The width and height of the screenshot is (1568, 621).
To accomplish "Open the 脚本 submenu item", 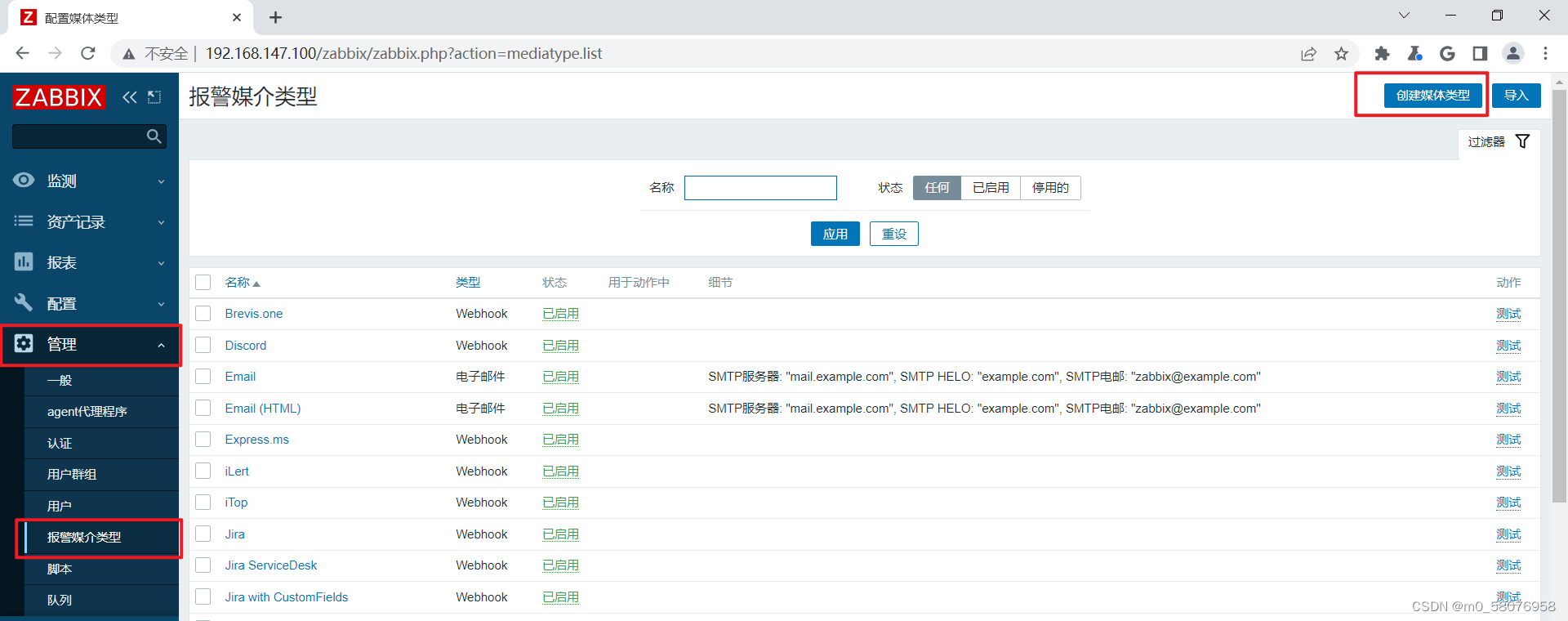I will [x=60, y=569].
